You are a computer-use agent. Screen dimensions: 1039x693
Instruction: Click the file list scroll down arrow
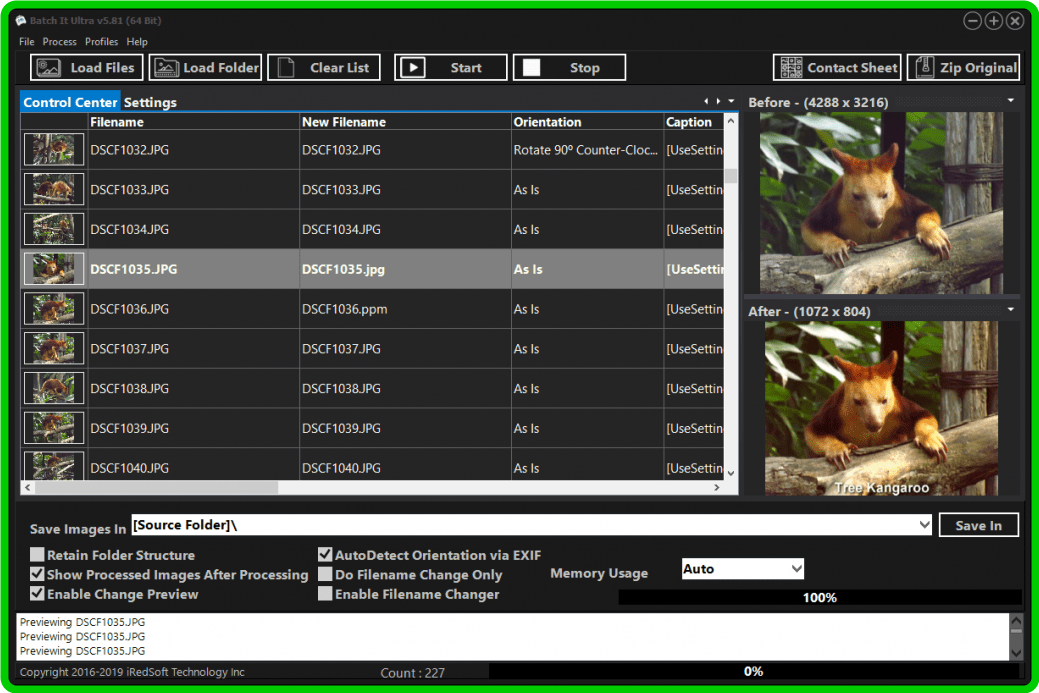(x=731, y=473)
